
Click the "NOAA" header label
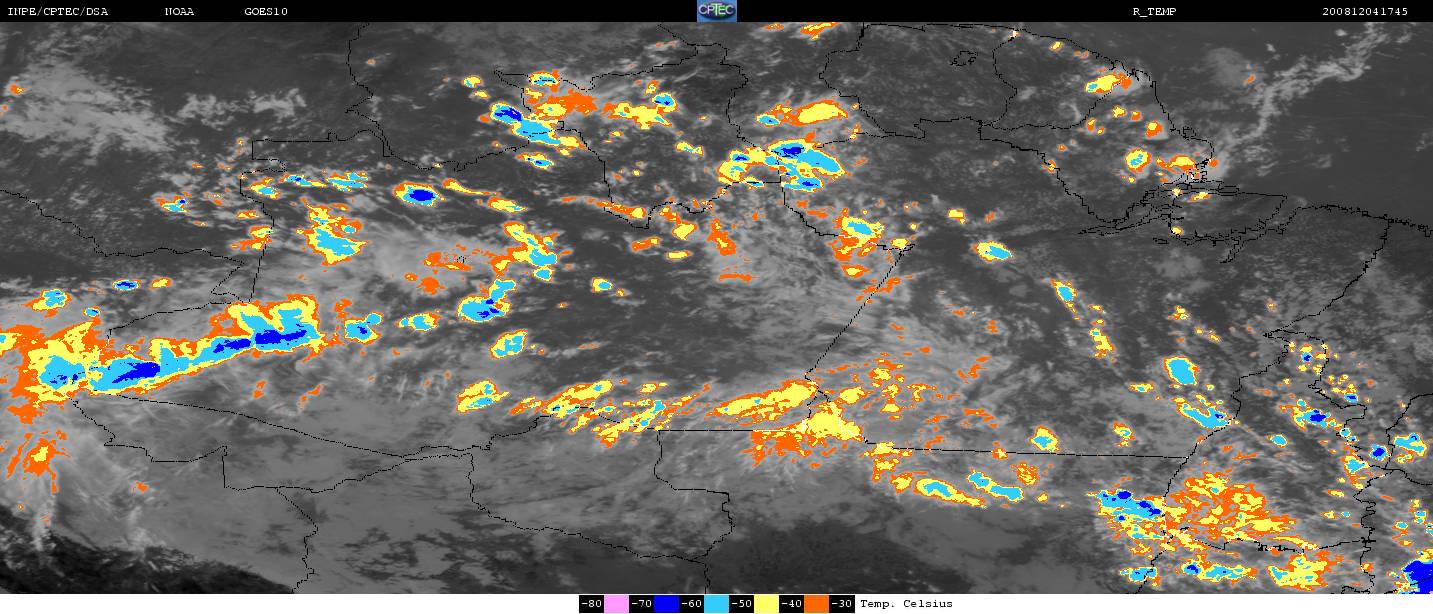[179, 12]
